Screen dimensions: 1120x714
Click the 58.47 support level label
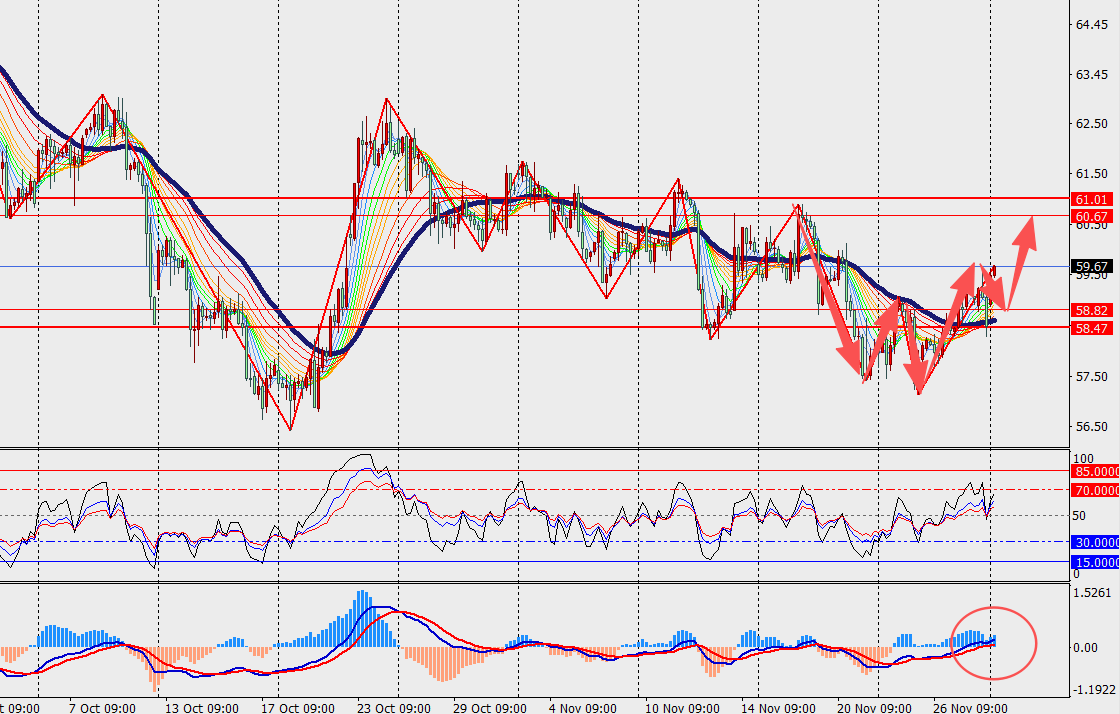click(x=1091, y=328)
